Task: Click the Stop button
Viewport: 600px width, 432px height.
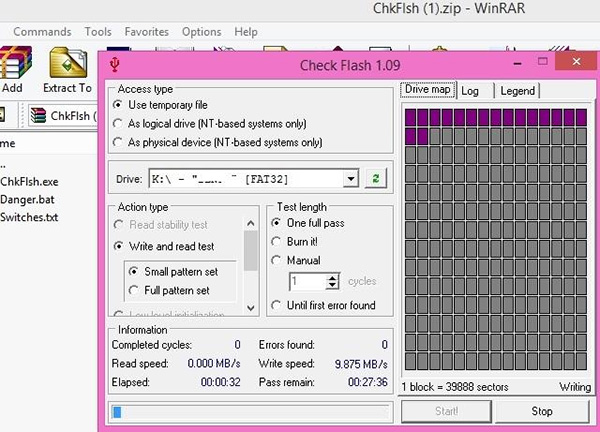Action: 542,411
